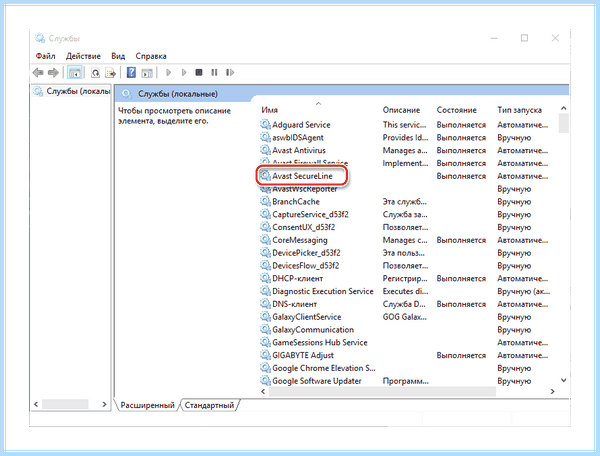600x456 pixels.
Task: Select Google Software Updater service
Action: pyautogui.click(x=316, y=381)
